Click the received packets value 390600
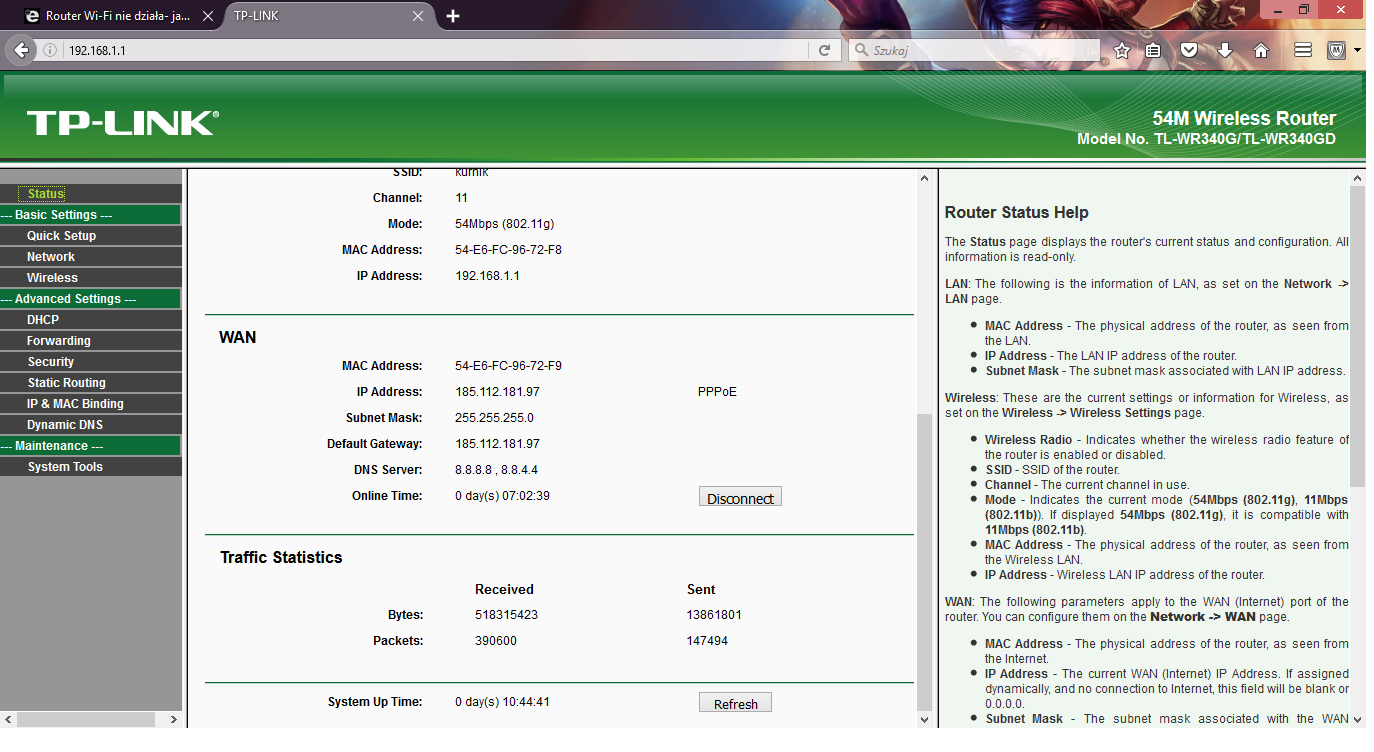 pyautogui.click(x=496, y=641)
